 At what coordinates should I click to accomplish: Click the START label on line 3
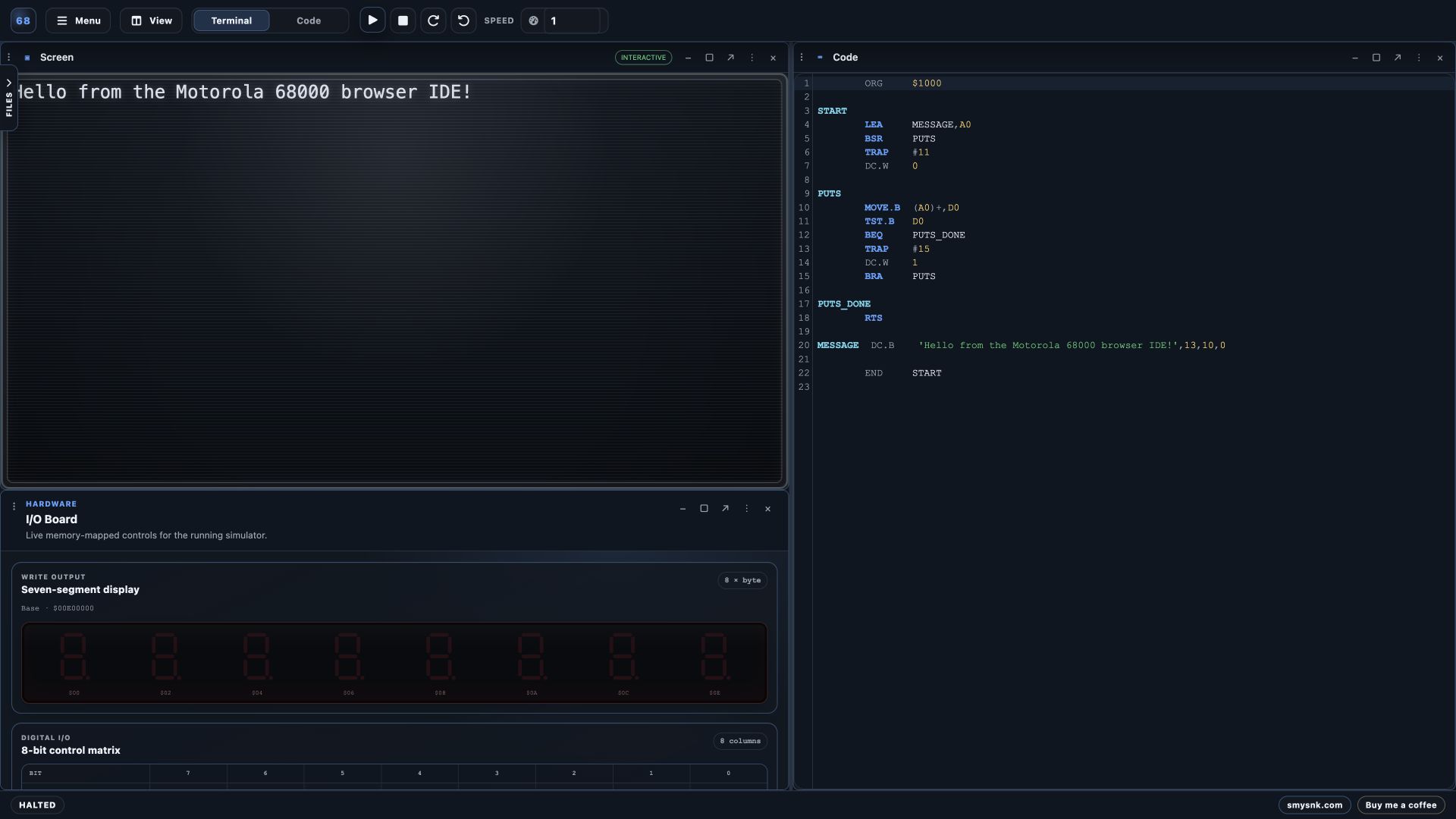click(832, 111)
